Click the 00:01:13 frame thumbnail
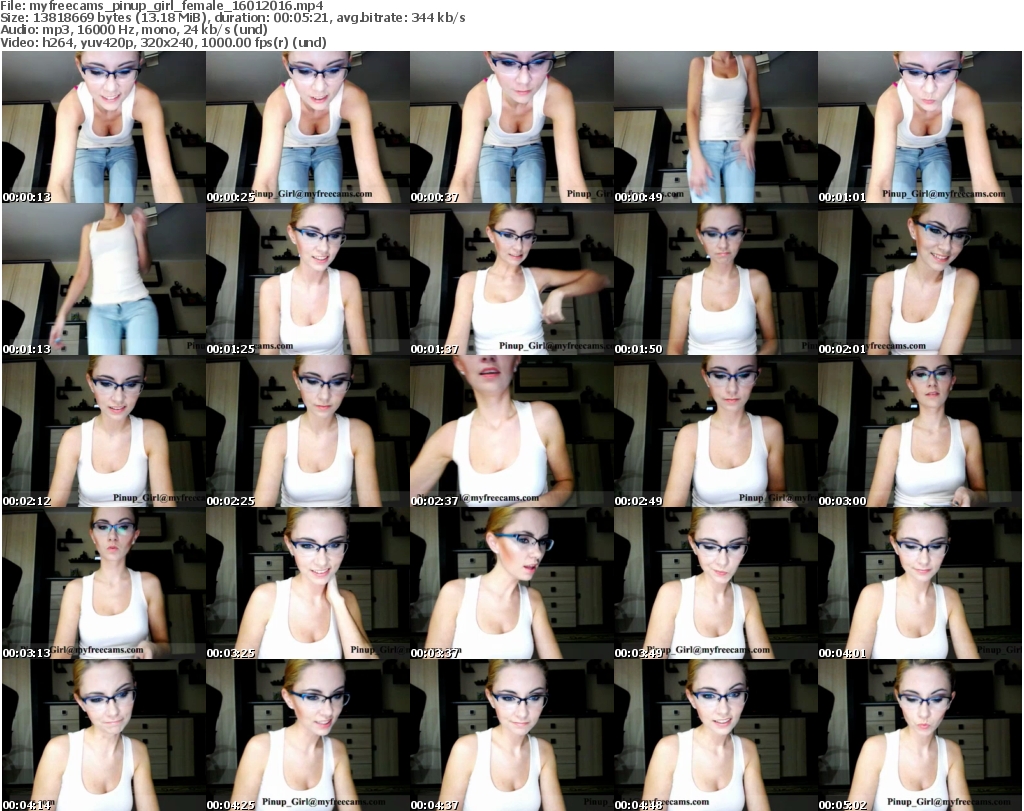 pyautogui.click(x=103, y=279)
